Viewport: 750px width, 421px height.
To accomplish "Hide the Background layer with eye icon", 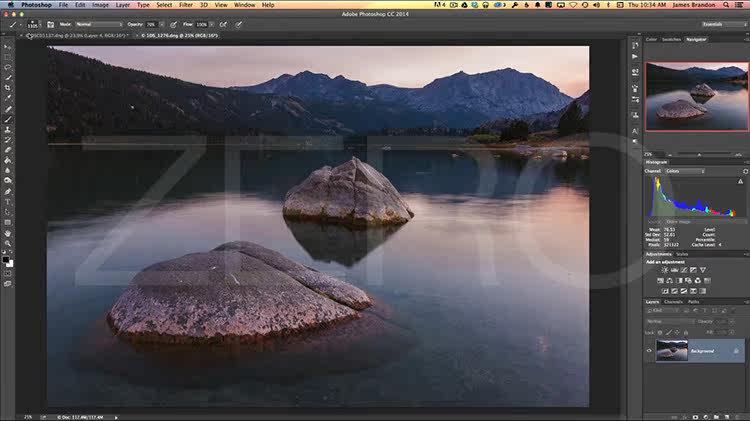I will 649,351.
